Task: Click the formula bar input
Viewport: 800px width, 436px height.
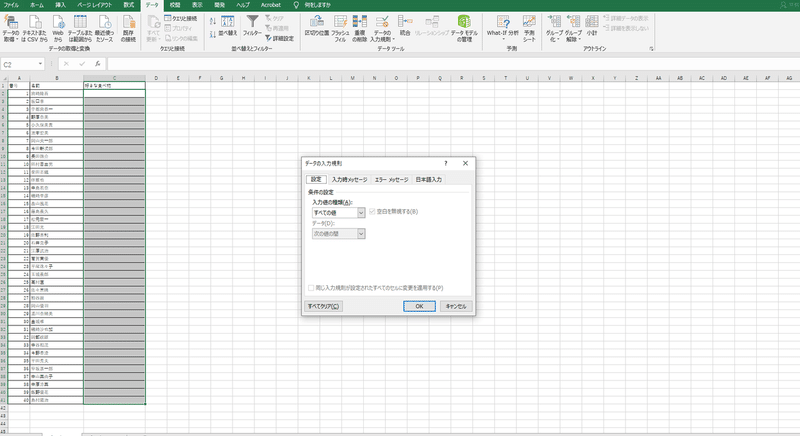Action: click(452, 64)
